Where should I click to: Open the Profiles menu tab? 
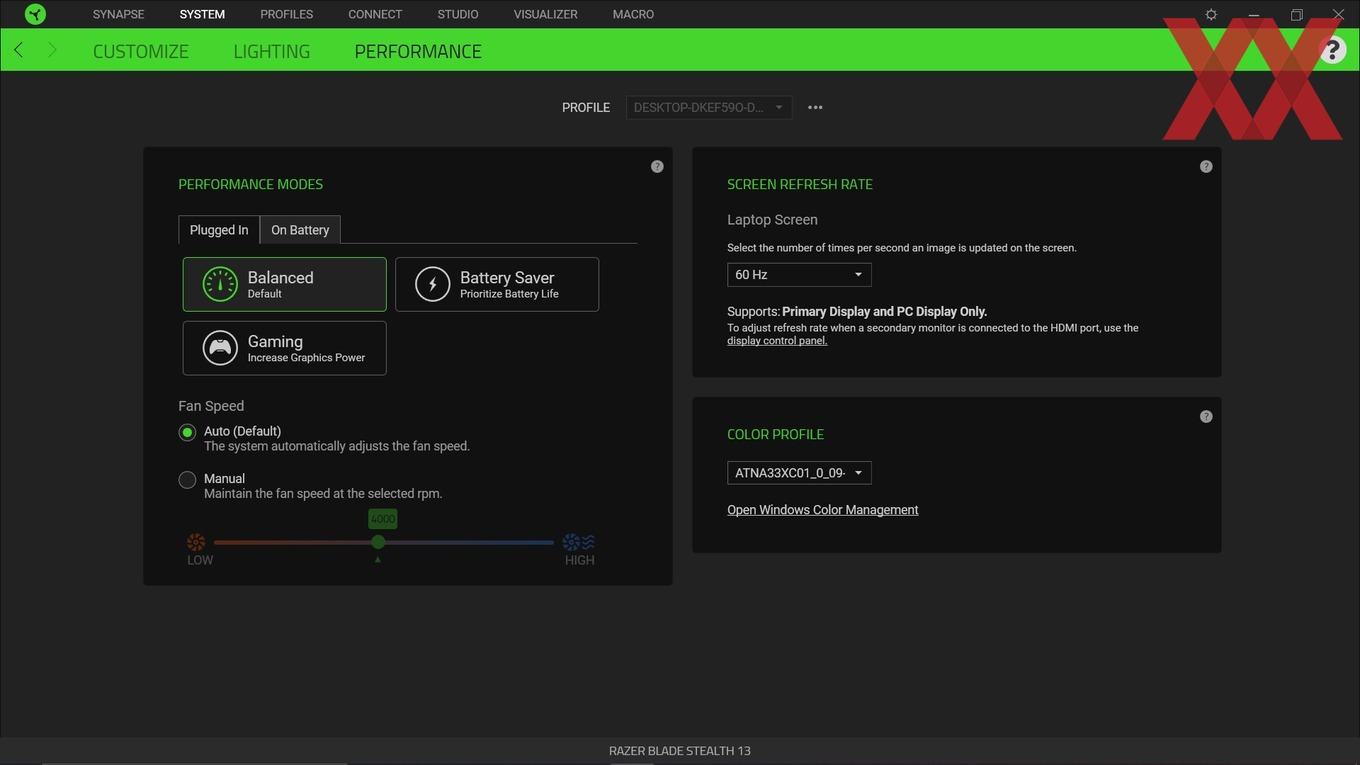click(287, 14)
